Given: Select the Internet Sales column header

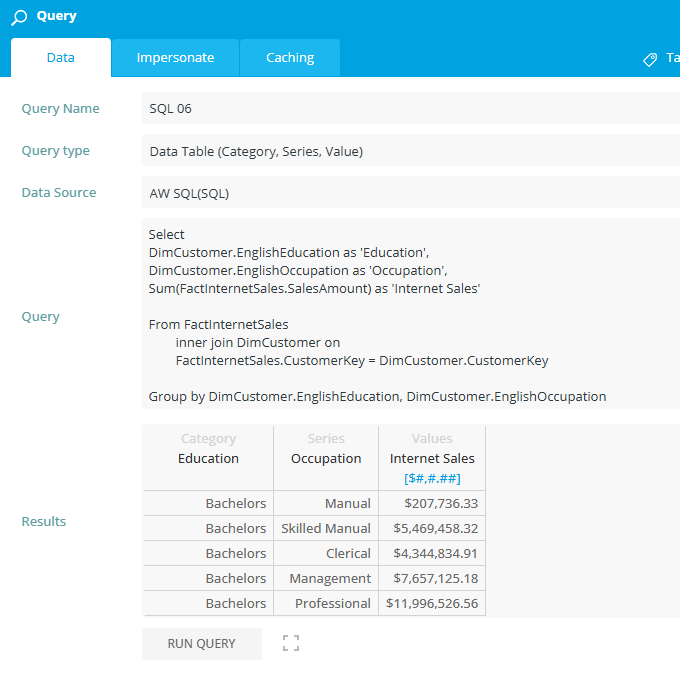Looking at the screenshot, I should tap(432, 458).
